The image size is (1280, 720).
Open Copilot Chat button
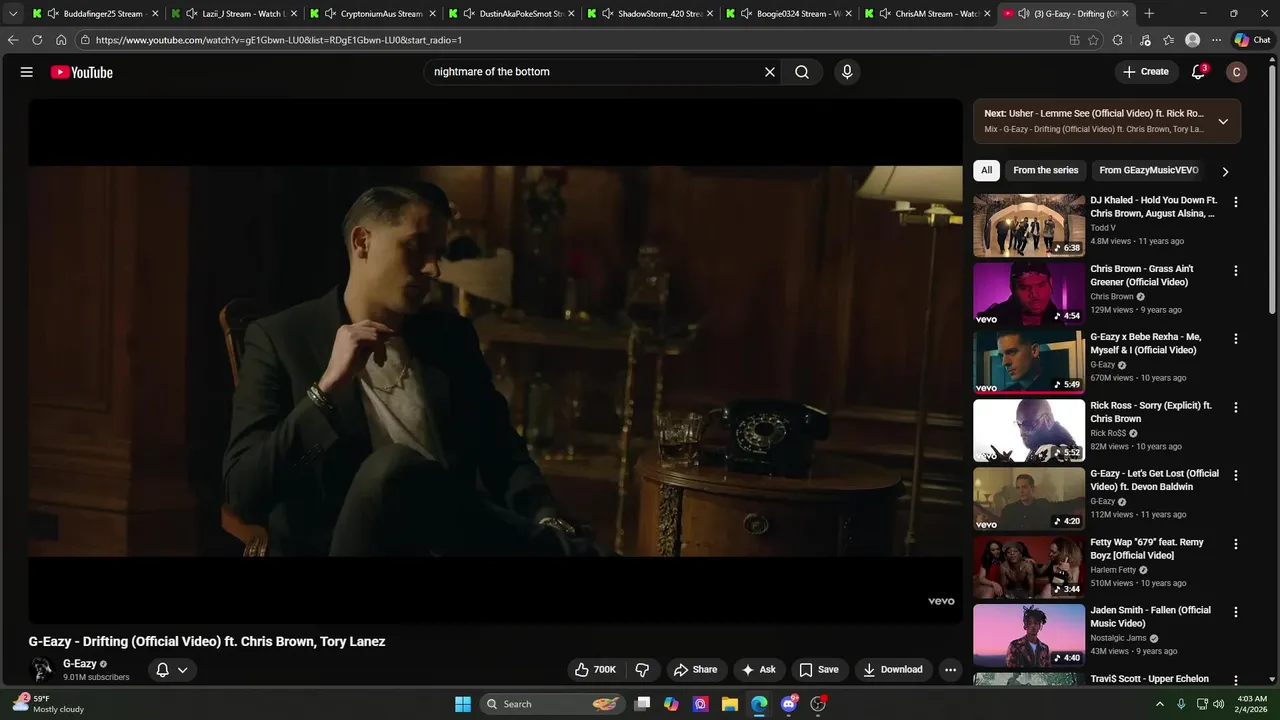[x=1252, y=40]
